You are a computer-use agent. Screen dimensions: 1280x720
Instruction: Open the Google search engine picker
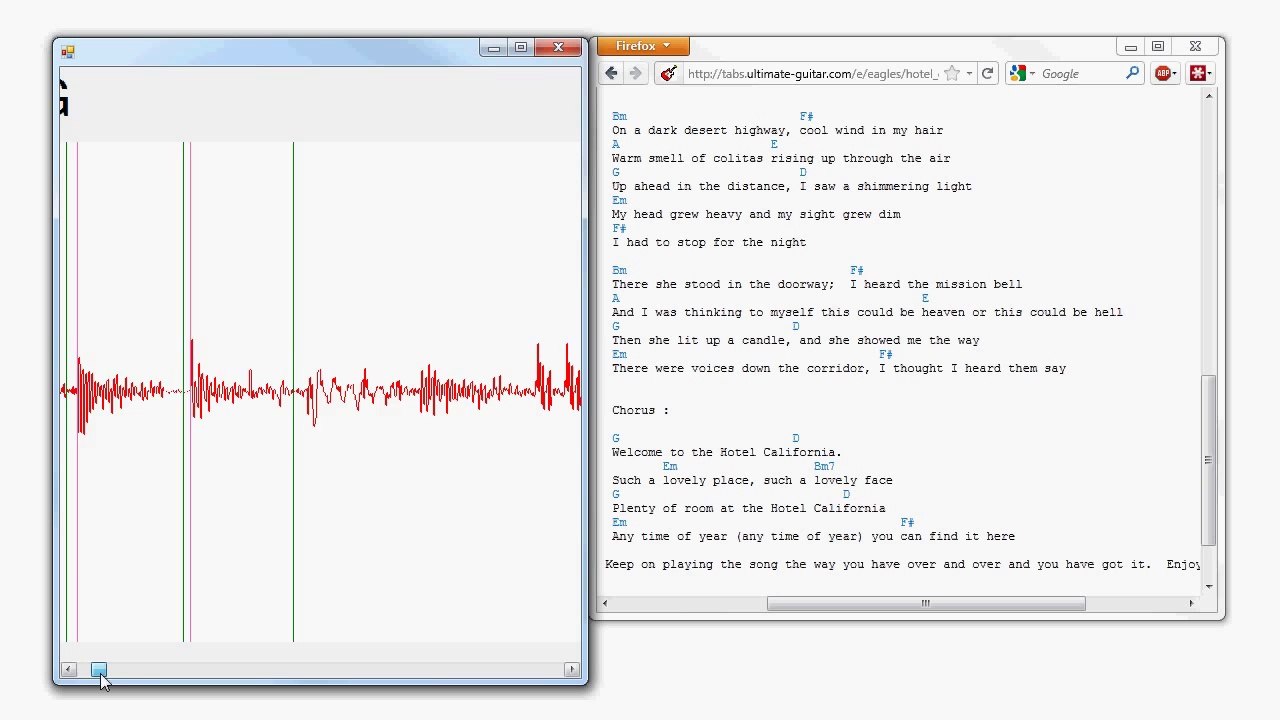[x=1022, y=73]
